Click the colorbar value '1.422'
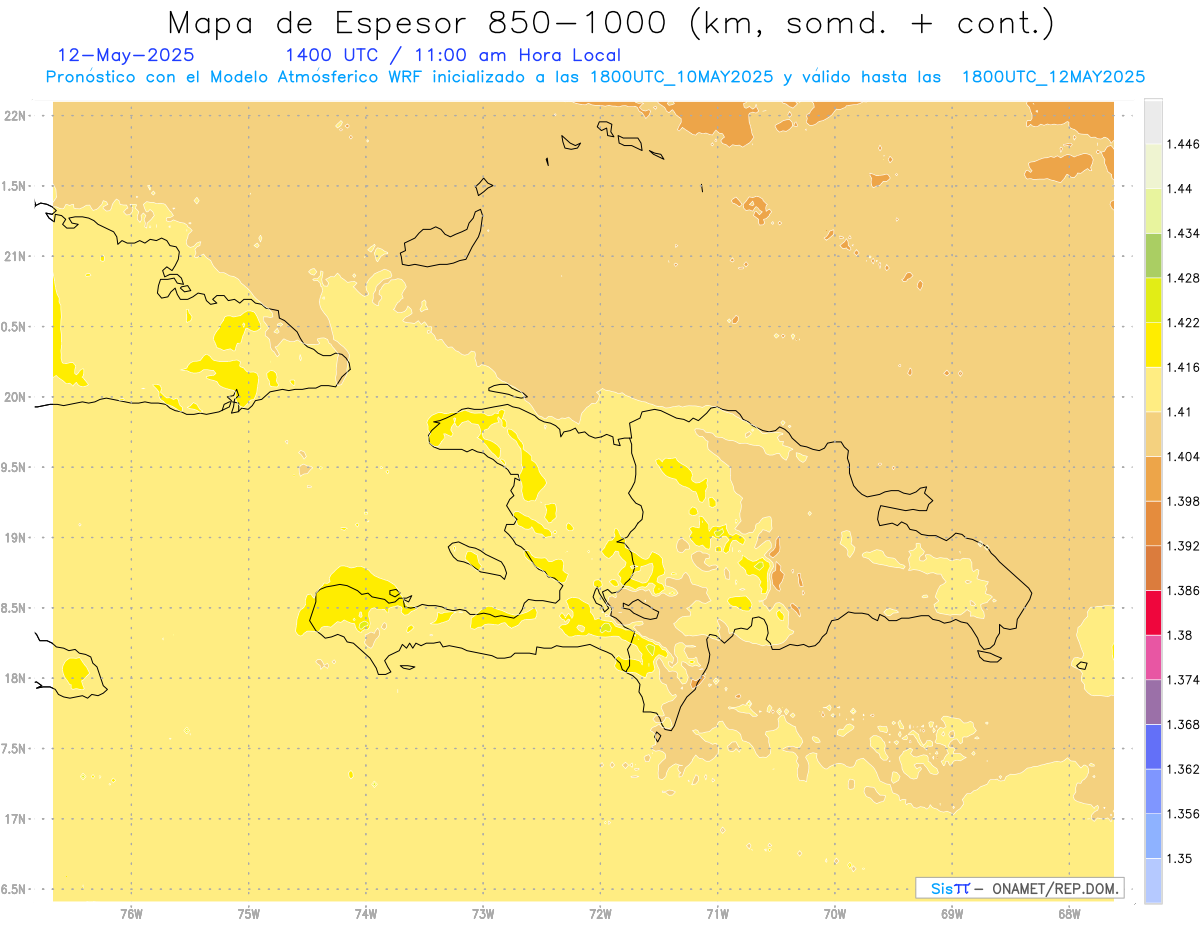 click(x=1183, y=323)
